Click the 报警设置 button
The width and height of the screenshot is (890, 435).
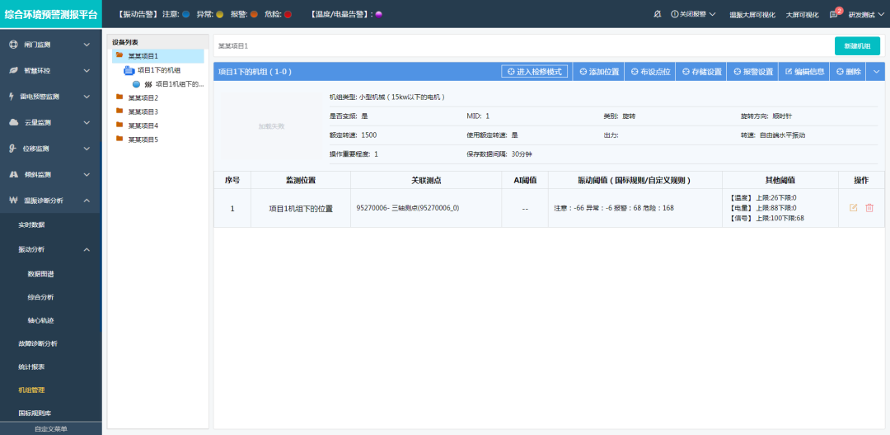point(753,72)
